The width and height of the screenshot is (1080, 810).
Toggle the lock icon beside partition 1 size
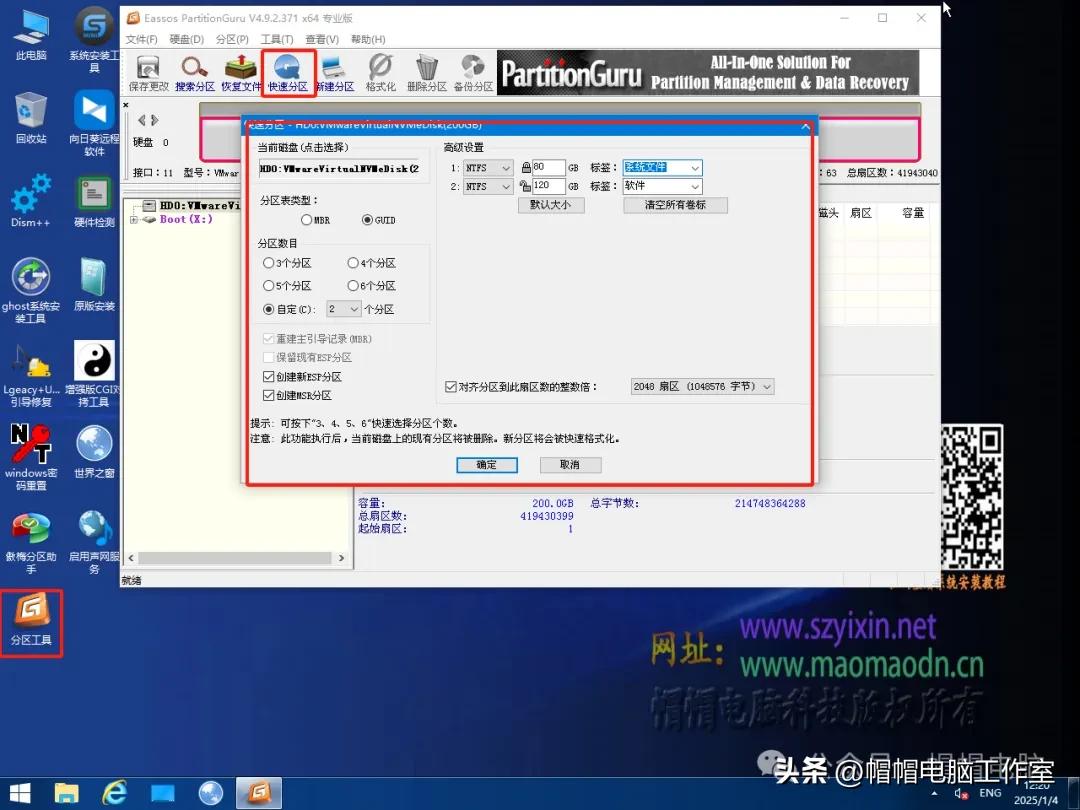tap(524, 168)
